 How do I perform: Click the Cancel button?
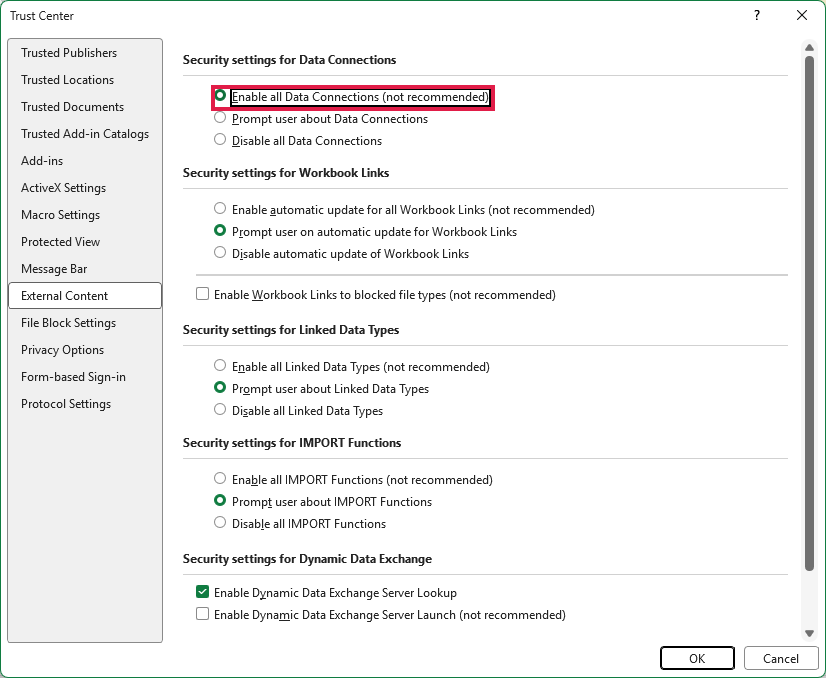tap(781, 659)
